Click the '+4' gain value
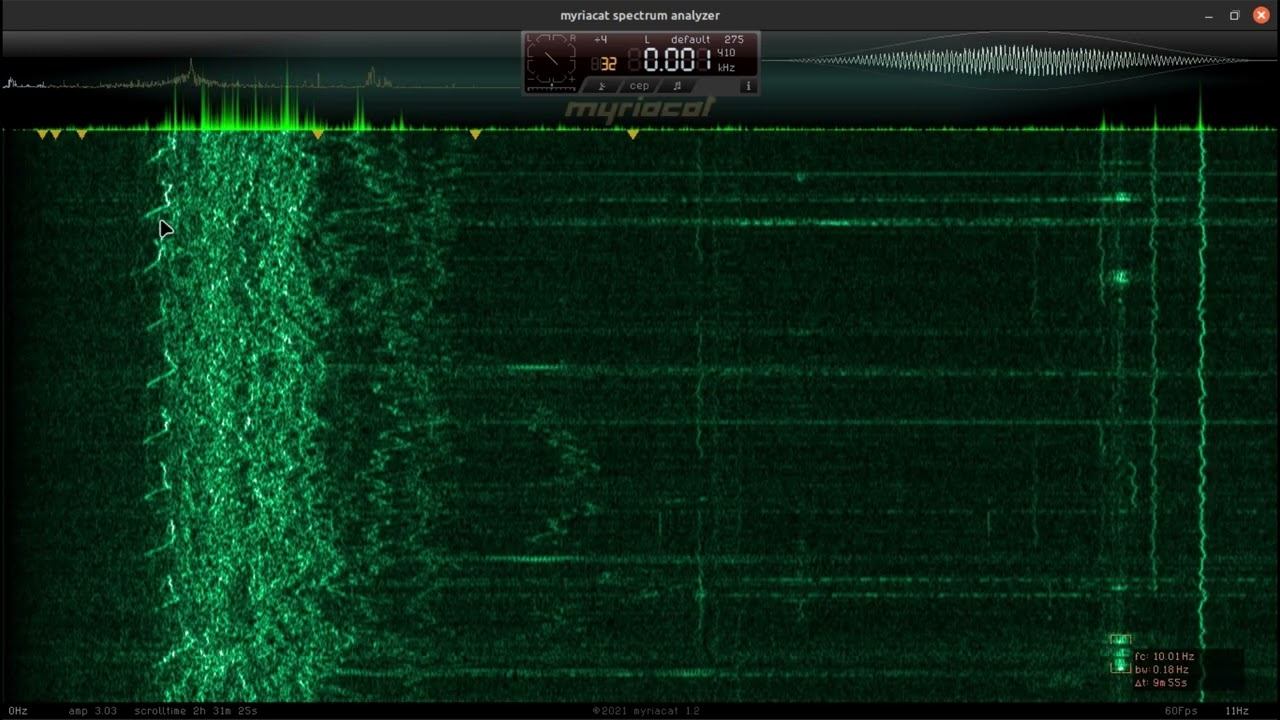This screenshot has width=1280, height=720. 600,40
